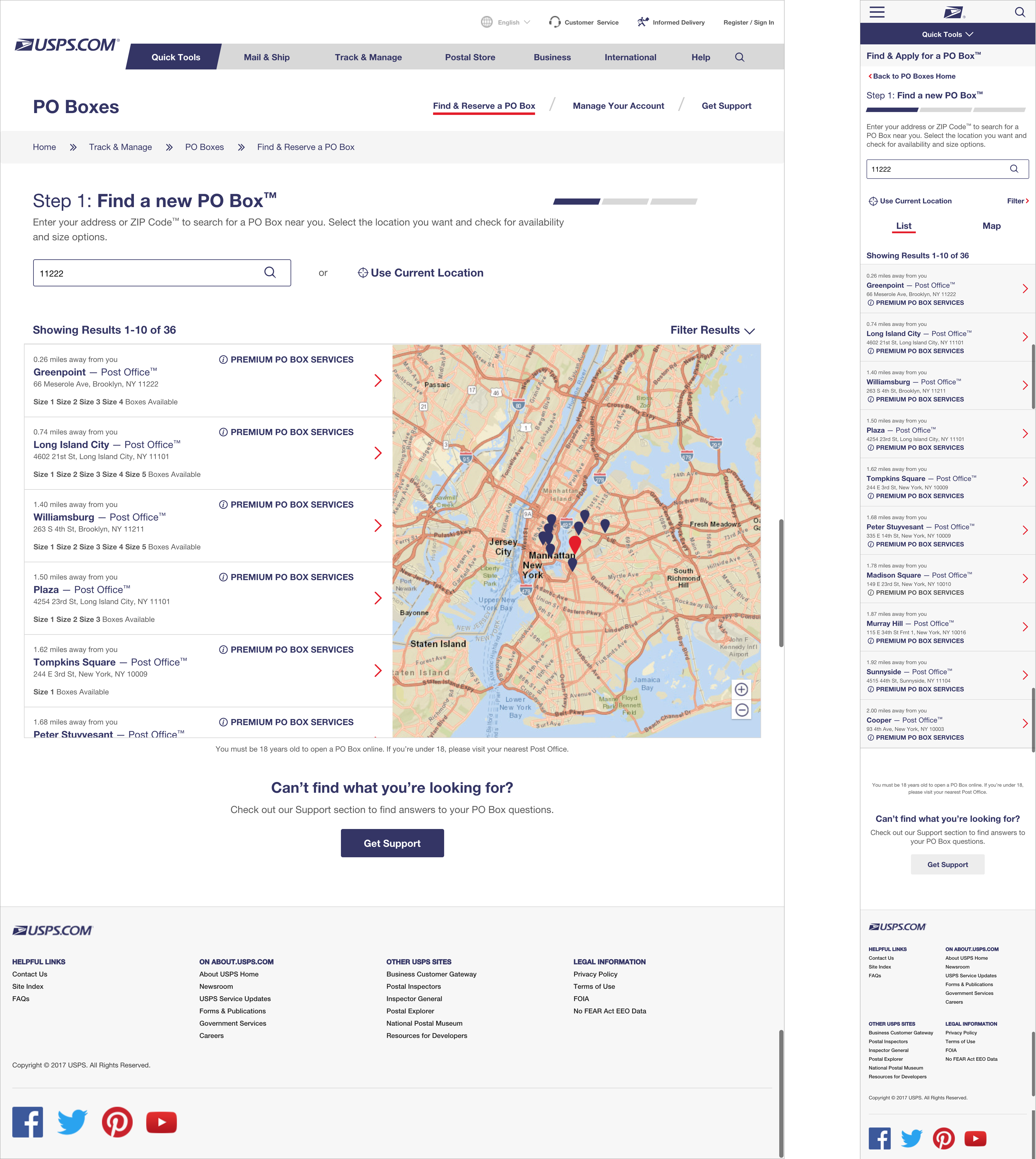Zoom out on the map
This screenshot has width=1036, height=1159.
click(741, 710)
